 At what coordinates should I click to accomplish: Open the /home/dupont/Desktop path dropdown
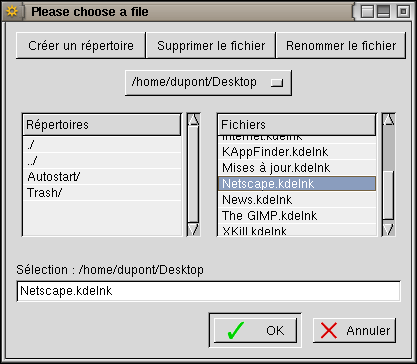coord(208,82)
